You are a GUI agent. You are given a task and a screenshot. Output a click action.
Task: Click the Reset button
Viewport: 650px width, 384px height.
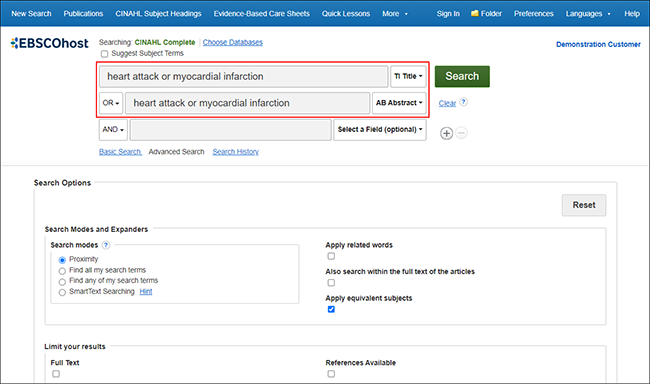(584, 205)
